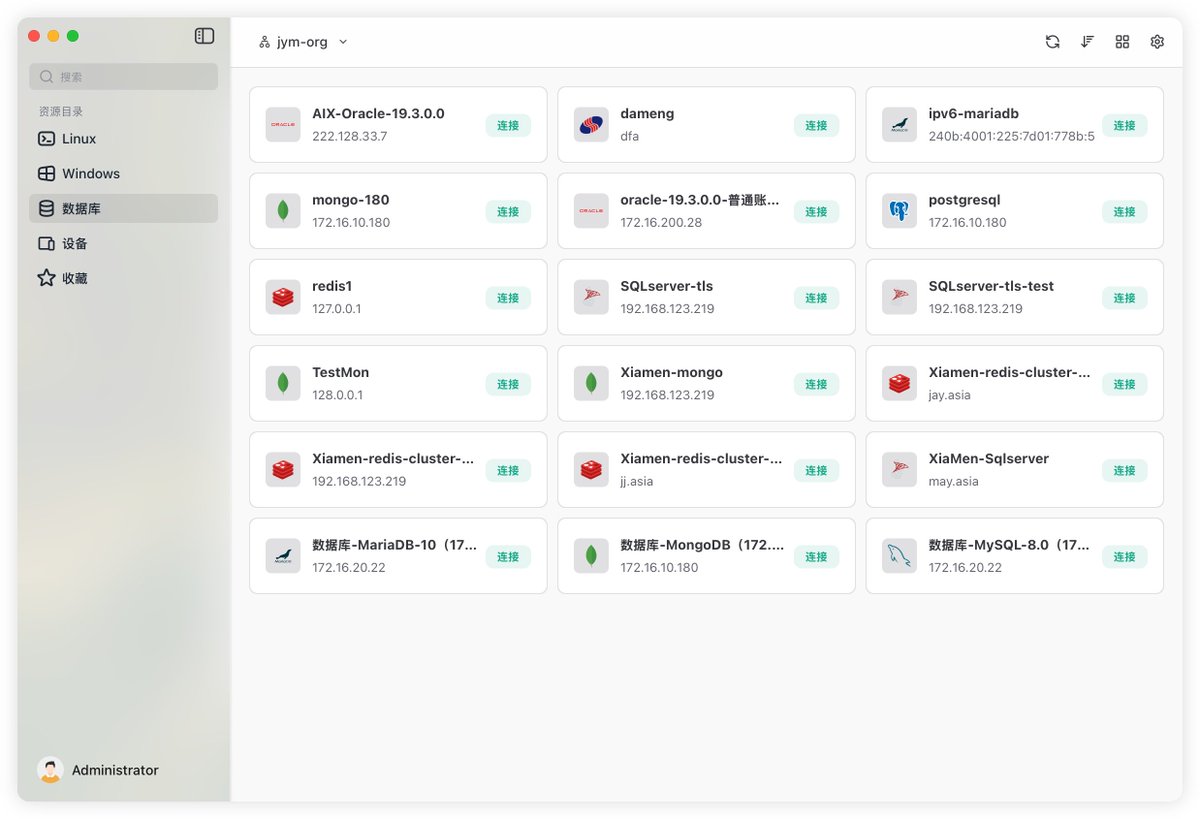Switch to grid view icon
Viewport: 1200px width, 819px height.
pos(1122,42)
